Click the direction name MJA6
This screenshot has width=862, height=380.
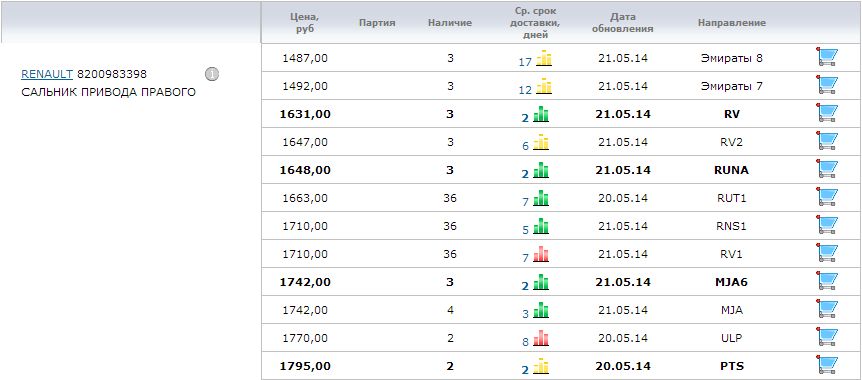click(732, 282)
